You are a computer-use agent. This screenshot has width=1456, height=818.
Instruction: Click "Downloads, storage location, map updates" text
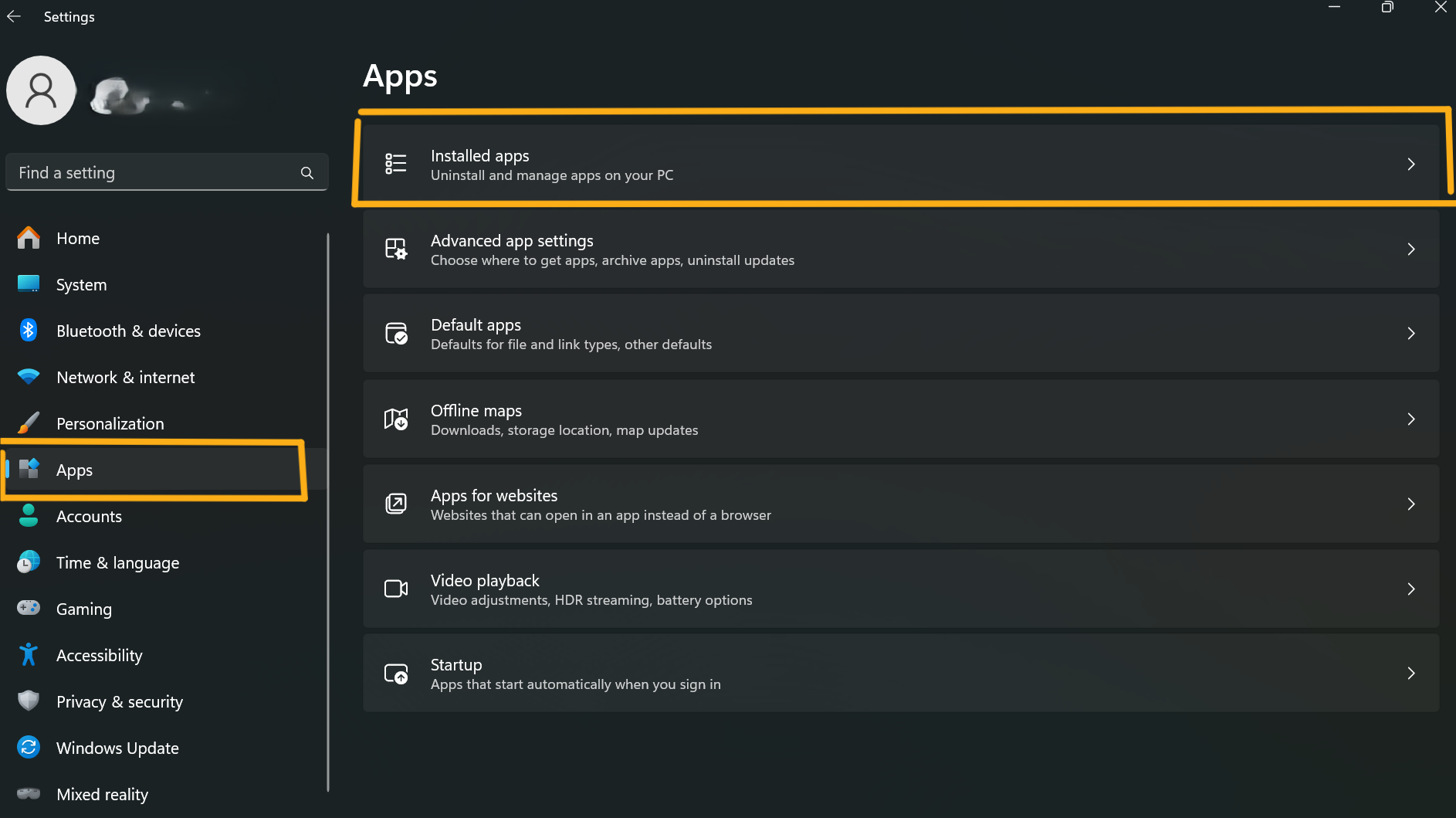tap(564, 430)
